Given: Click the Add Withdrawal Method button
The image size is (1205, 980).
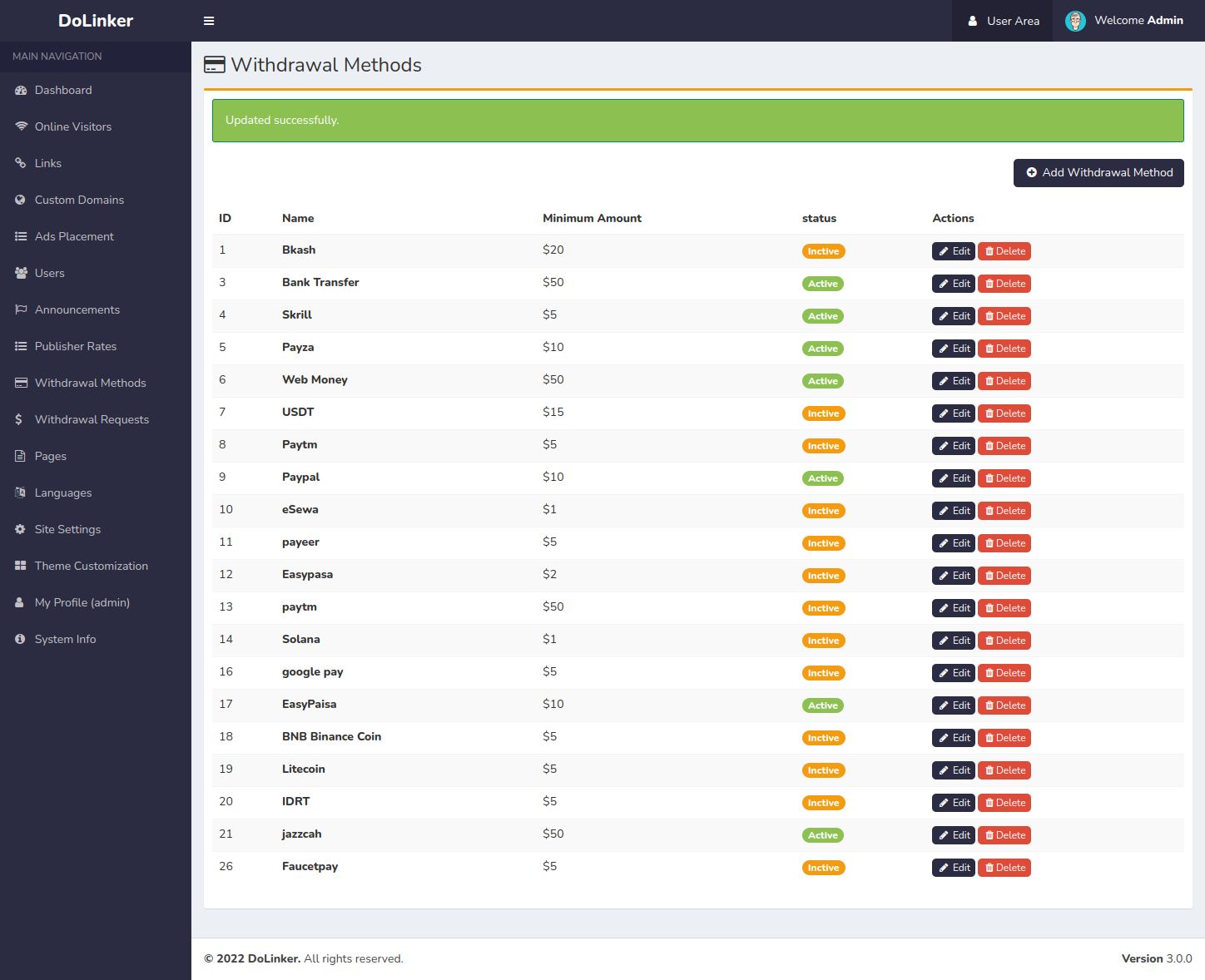Looking at the screenshot, I should pyautogui.click(x=1098, y=173).
